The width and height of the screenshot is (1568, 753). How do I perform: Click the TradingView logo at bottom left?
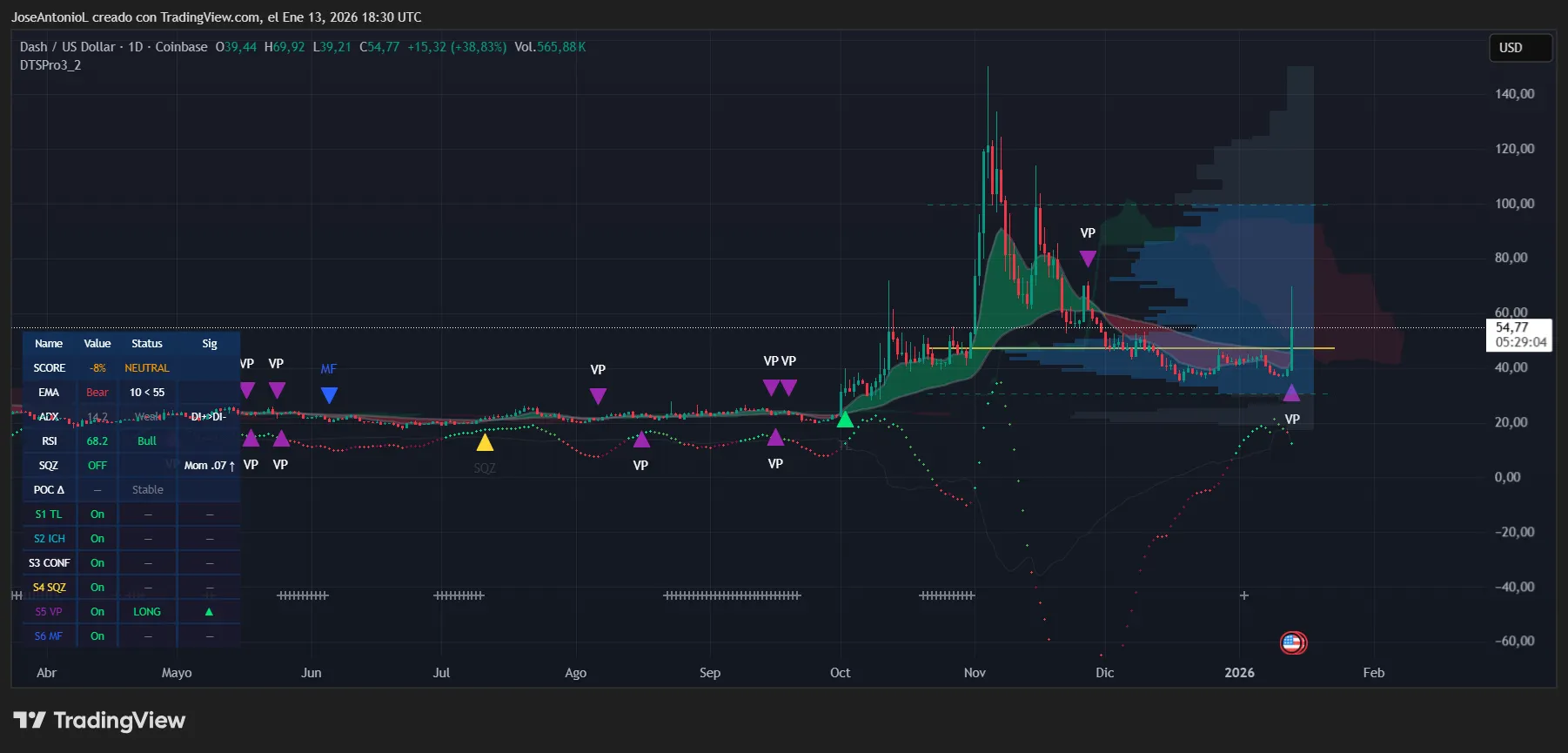[x=99, y=721]
